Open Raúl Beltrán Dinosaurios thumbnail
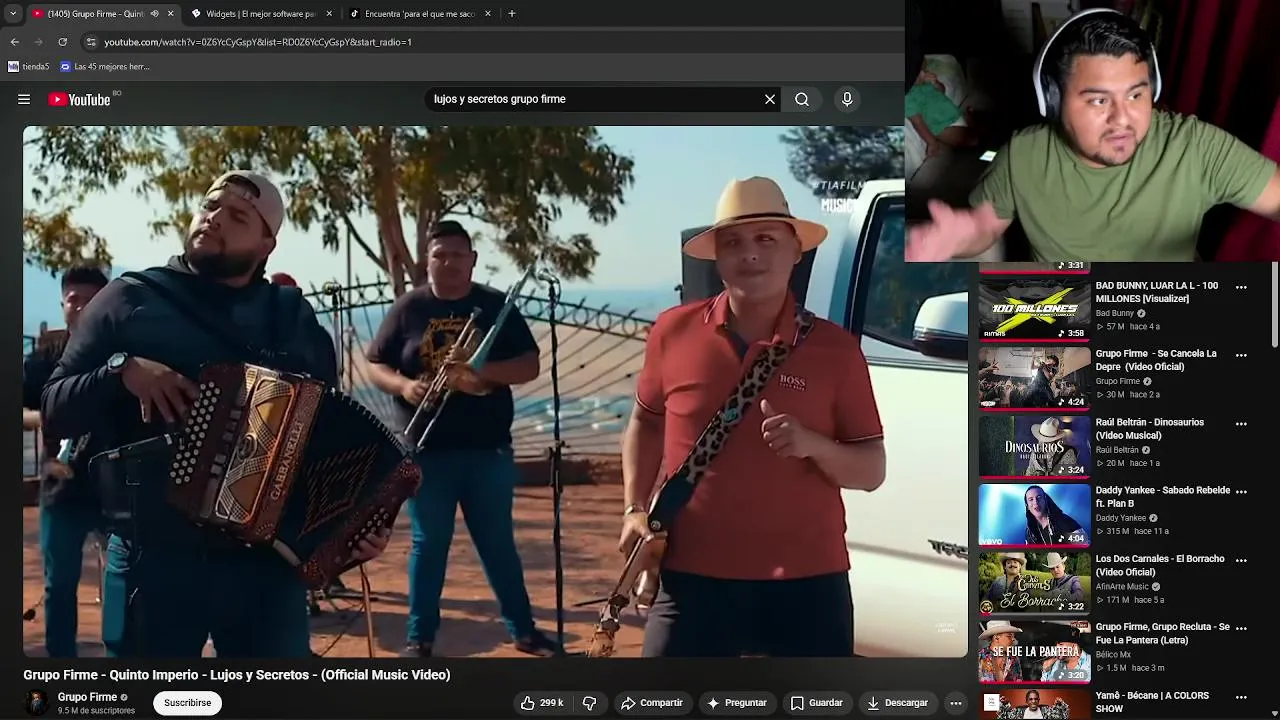The width and height of the screenshot is (1280, 720). coord(1034,446)
